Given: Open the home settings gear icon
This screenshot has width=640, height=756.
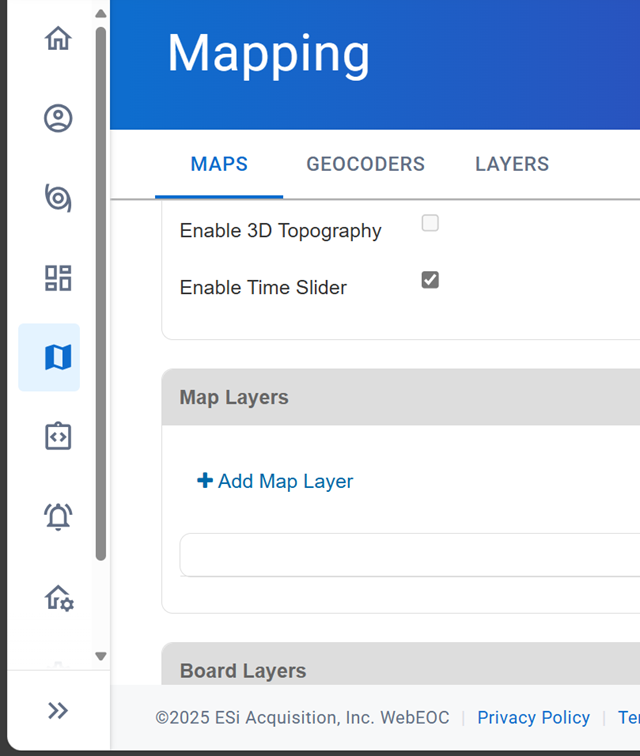Looking at the screenshot, I should (59, 598).
